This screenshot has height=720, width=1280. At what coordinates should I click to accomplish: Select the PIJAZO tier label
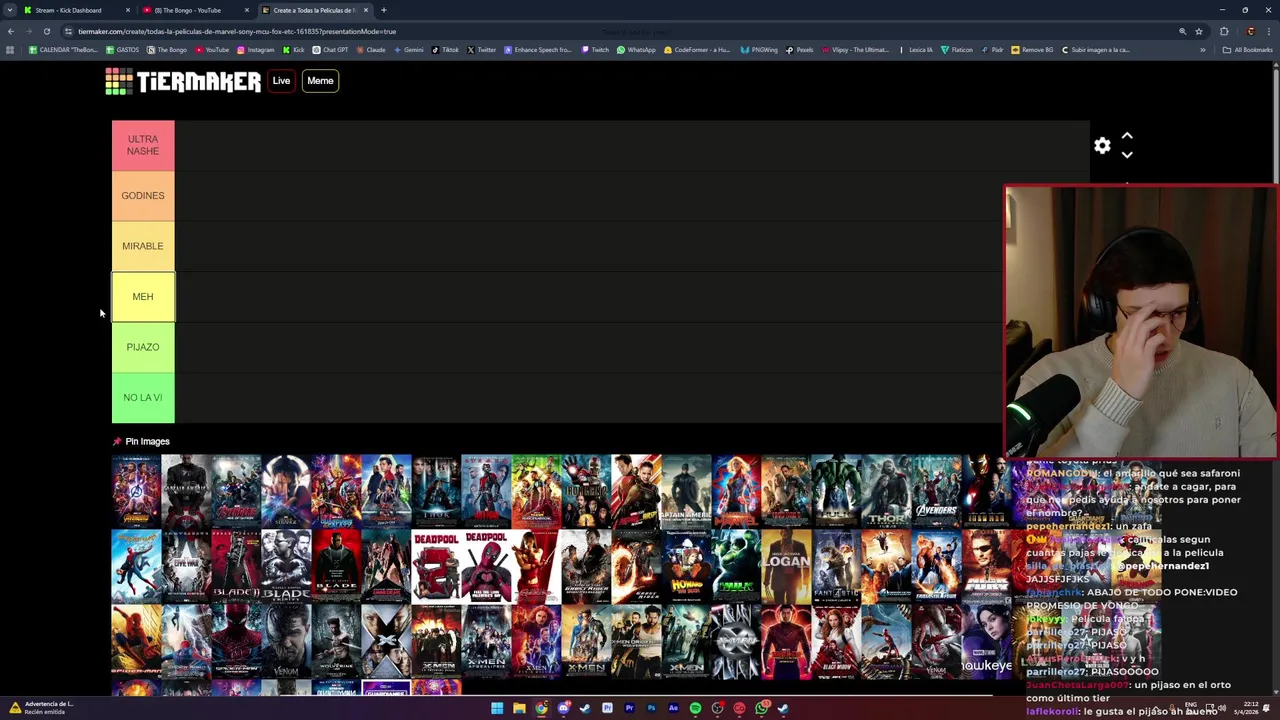[143, 347]
